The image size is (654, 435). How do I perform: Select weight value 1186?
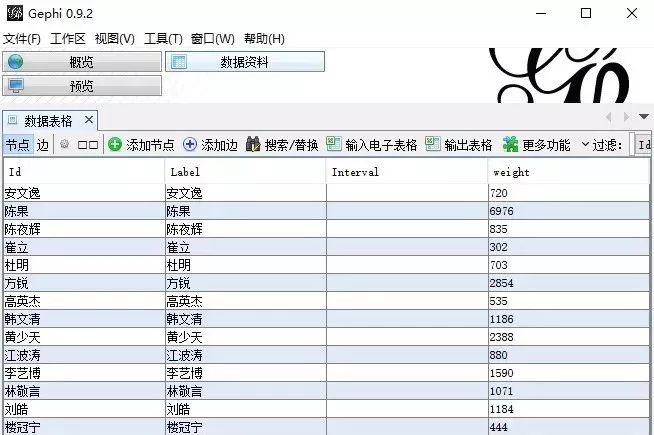point(569,319)
